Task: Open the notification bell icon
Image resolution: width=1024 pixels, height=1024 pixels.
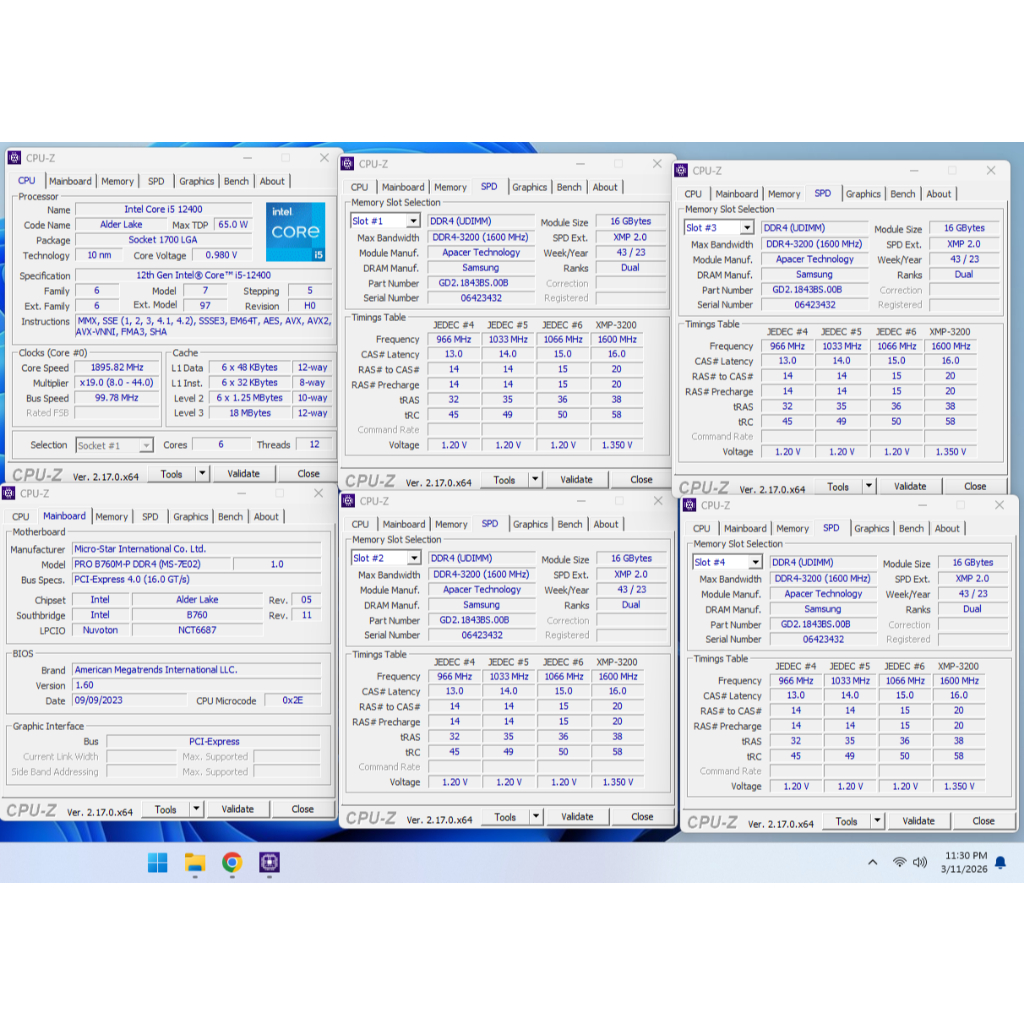Action: pyautogui.click(x=1000, y=862)
